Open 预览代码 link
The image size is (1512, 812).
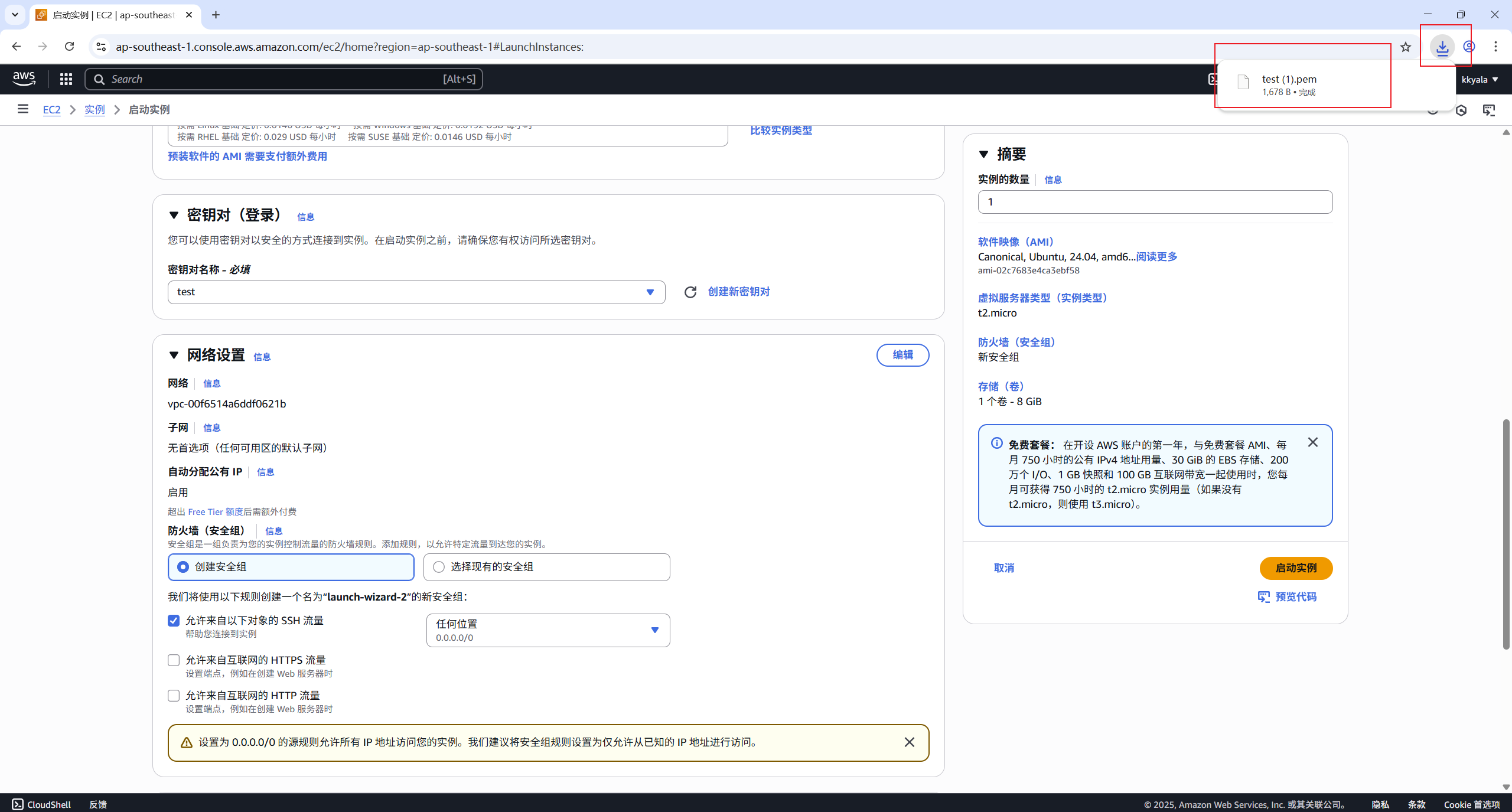click(1296, 597)
